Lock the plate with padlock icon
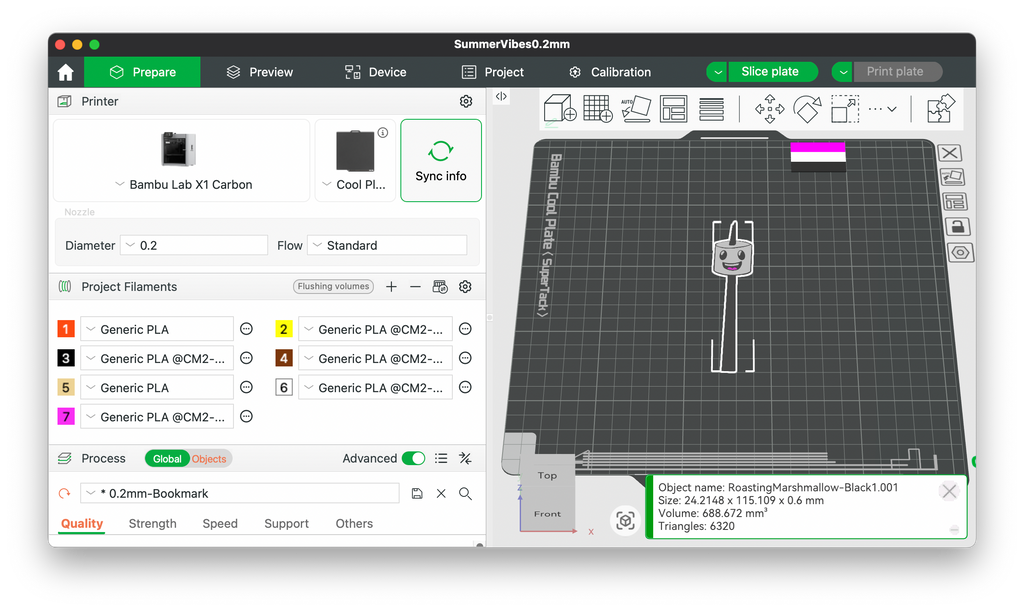 click(957, 227)
